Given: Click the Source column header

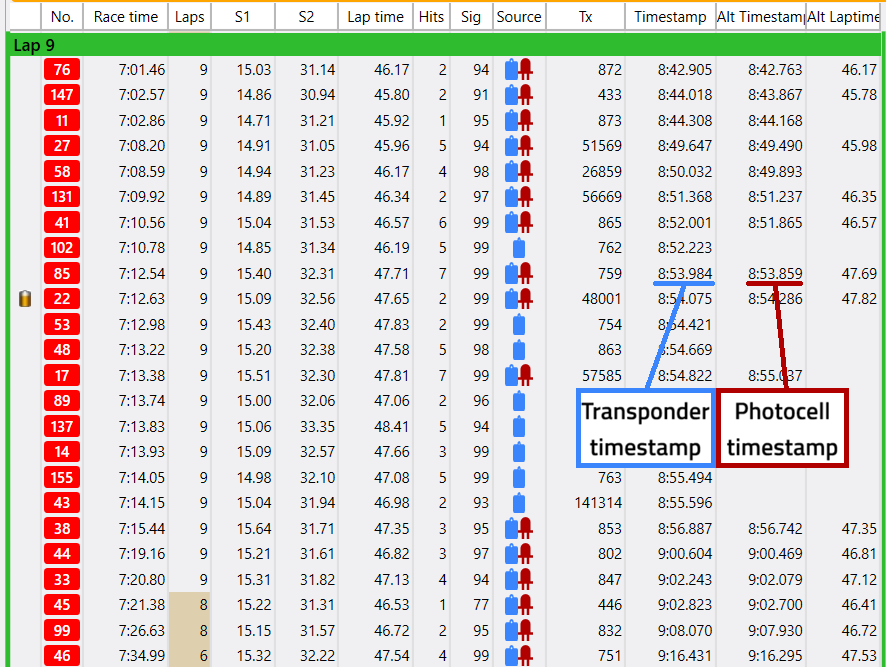Looking at the screenshot, I should pos(519,17).
